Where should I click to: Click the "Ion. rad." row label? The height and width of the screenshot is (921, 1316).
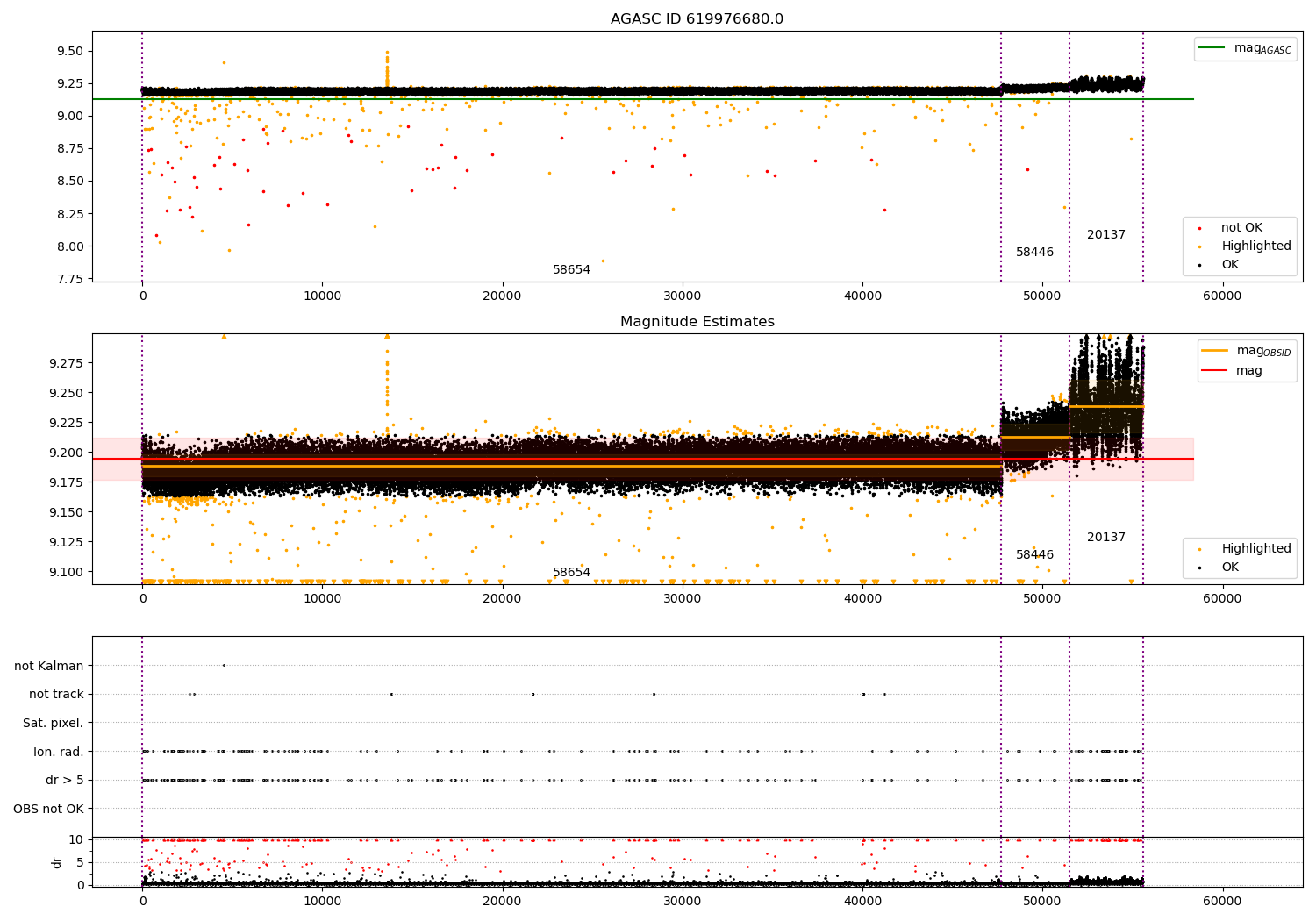tap(59, 752)
